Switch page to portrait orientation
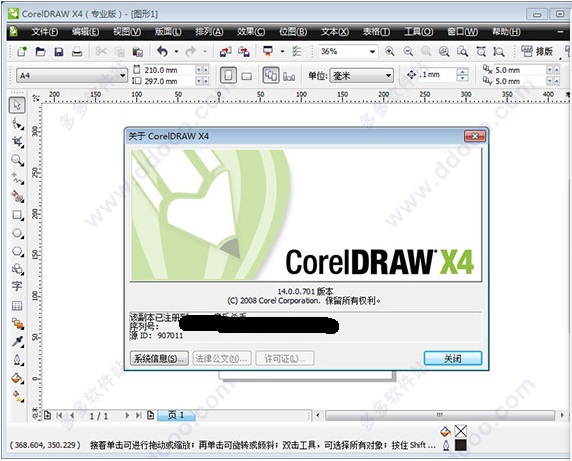This screenshot has height=461, width=572. click(228, 75)
